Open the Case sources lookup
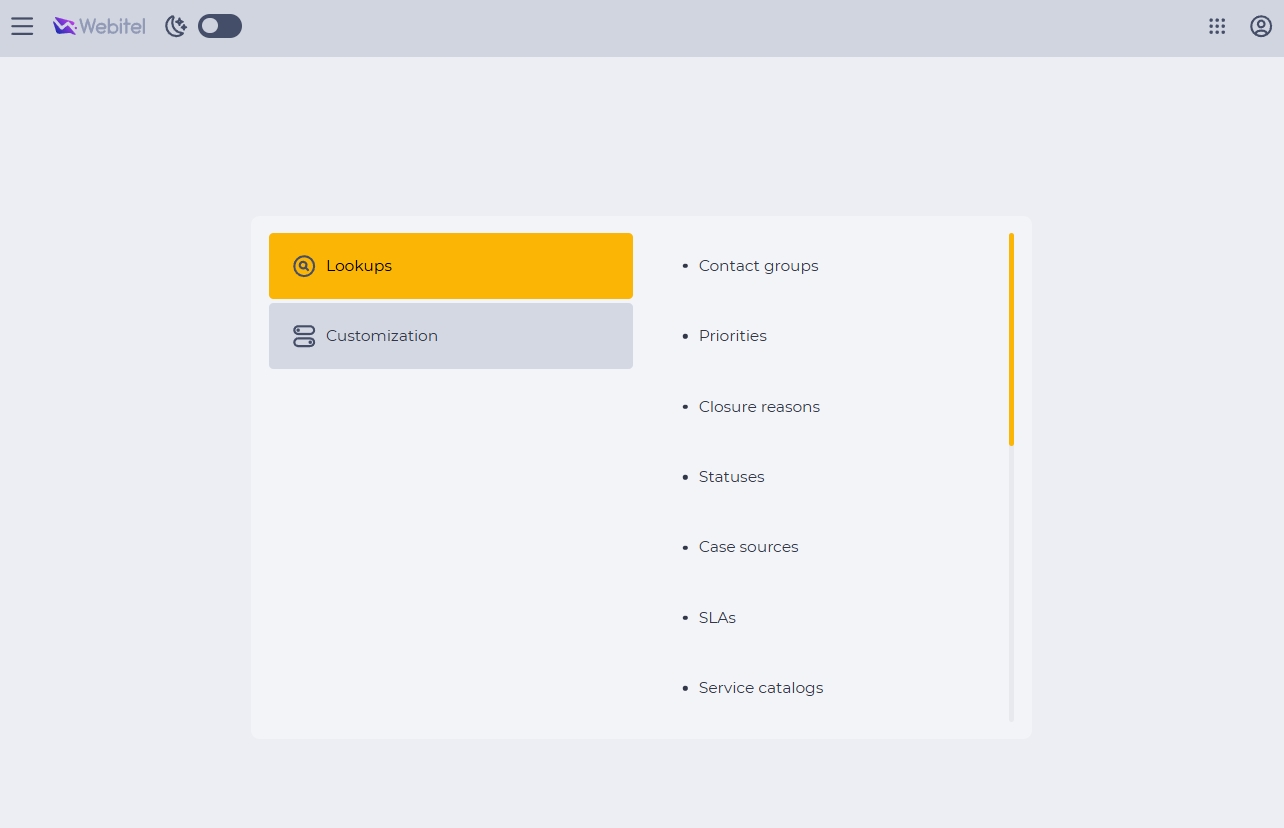 tap(748, 547)
